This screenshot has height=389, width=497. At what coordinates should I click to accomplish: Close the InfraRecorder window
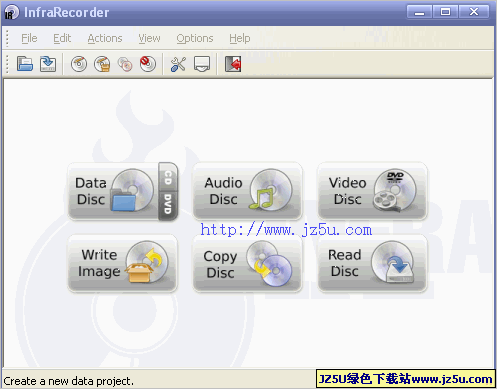[x=474, y=12]
